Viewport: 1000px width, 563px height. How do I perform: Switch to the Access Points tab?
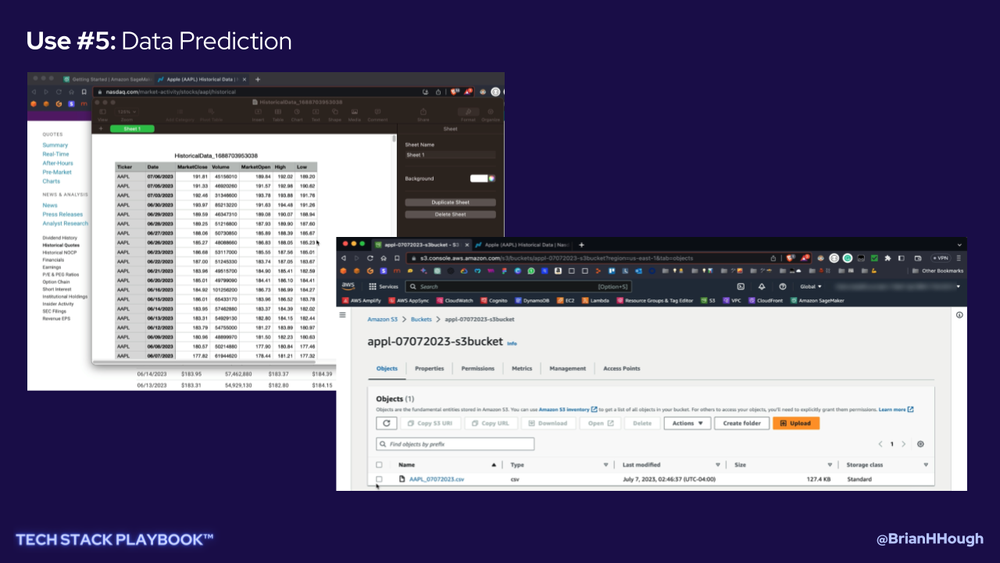622,369
